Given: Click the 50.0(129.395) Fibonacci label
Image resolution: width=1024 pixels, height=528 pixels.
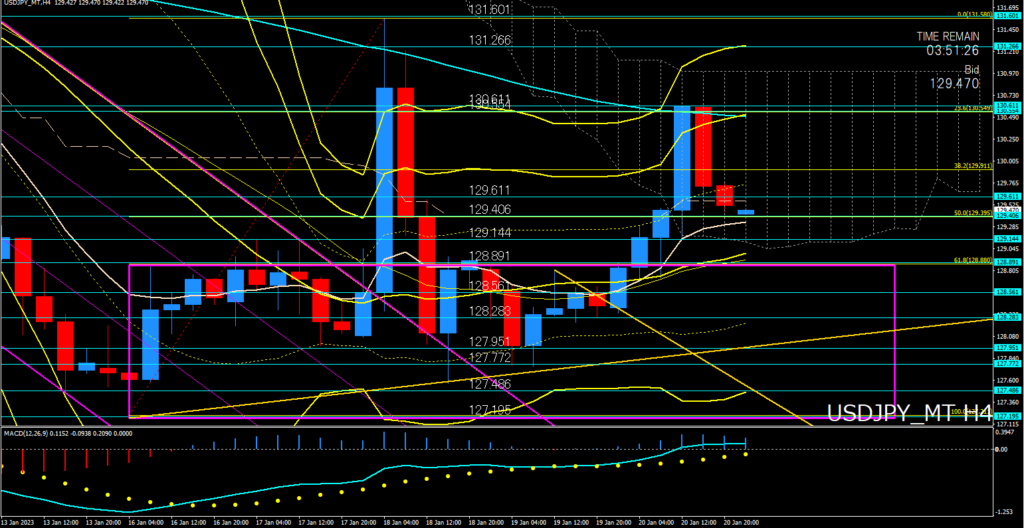Looking at the screenshot, I should pyautogui.click(x=974, y=213).
